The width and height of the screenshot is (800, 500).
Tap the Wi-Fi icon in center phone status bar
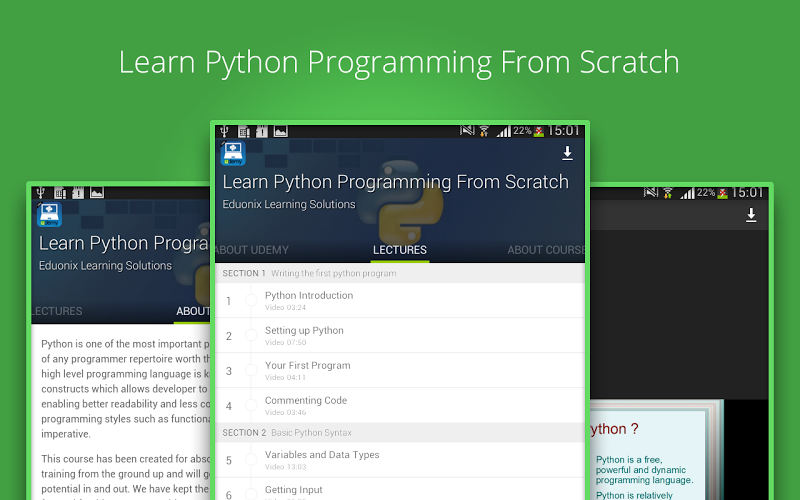[484, 132]
